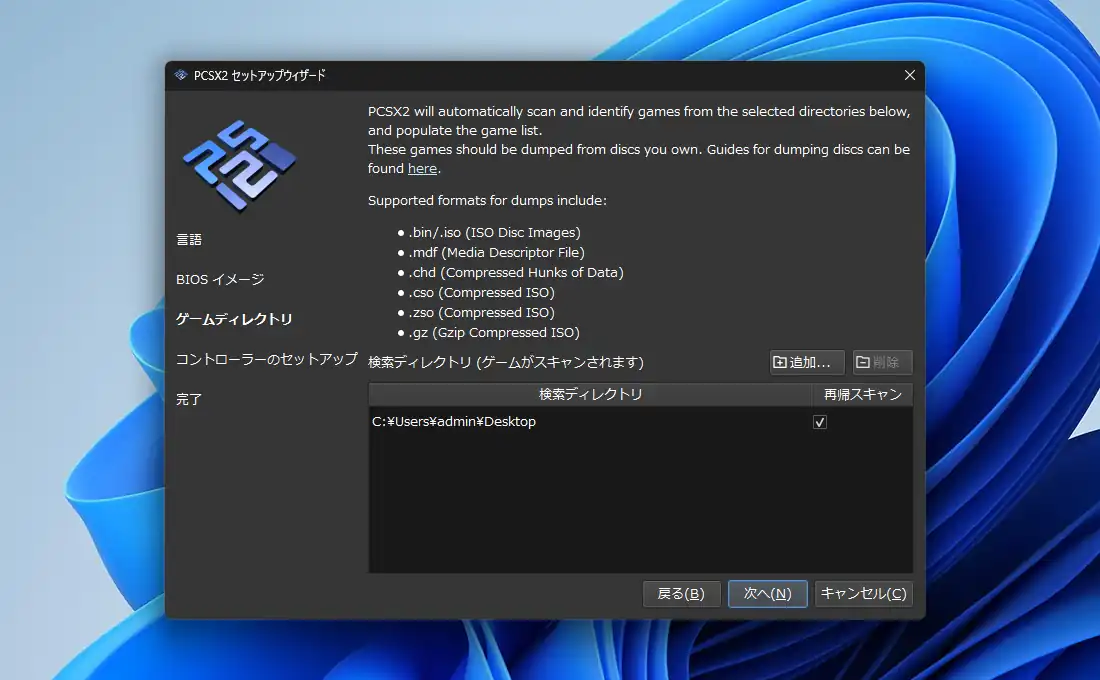This screenshot has height=680, width=1100.
Task: Select the 言語 step in the sidebar
Action: (x=189, y=239)
